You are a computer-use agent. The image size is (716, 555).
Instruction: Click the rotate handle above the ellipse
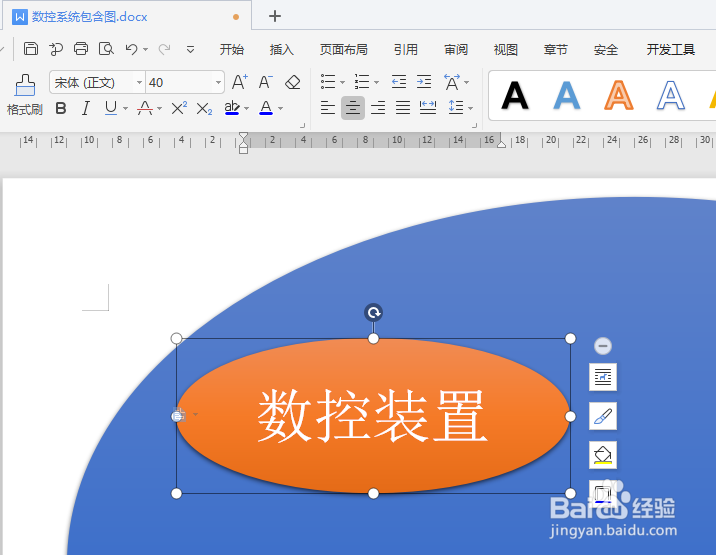[374, 313]
